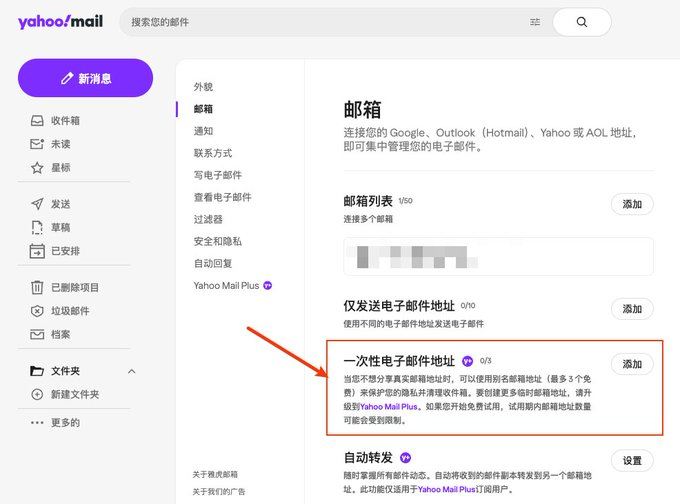Open the 收件箱 inbox folder icon

click(37, 121)
